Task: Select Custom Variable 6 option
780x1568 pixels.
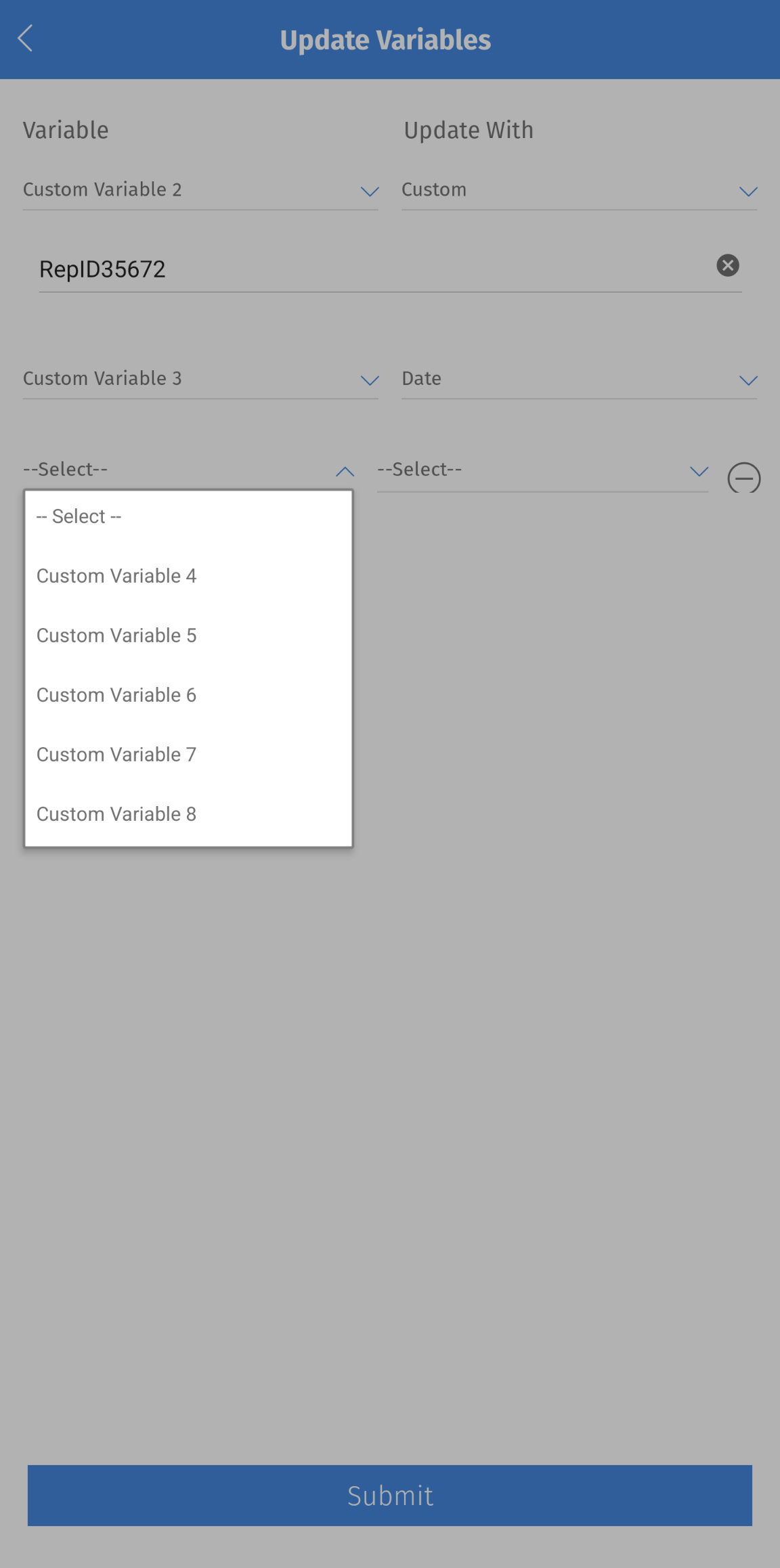Action: coord(116,695)
